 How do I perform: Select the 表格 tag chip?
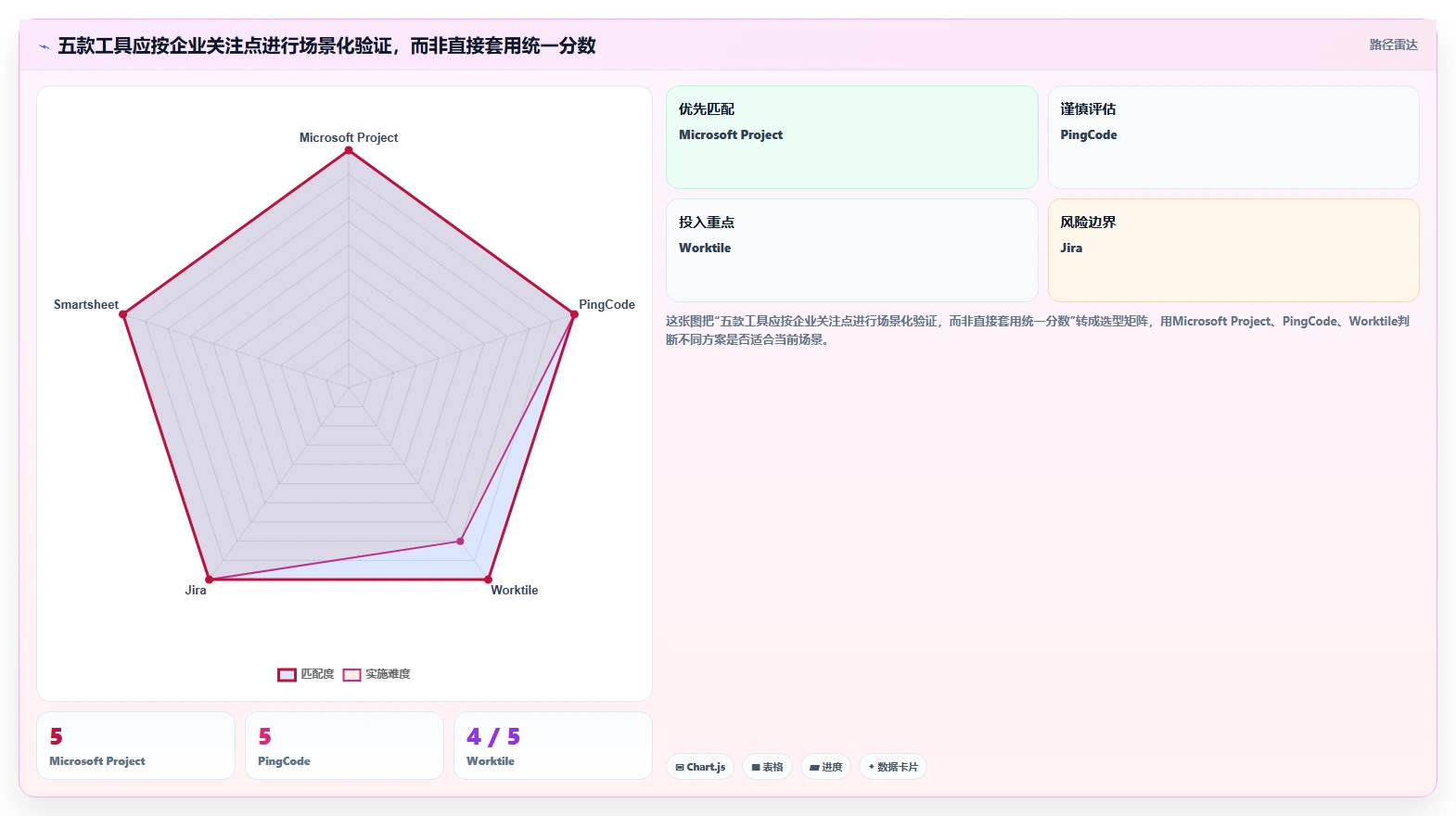click(x=767, y=767)
